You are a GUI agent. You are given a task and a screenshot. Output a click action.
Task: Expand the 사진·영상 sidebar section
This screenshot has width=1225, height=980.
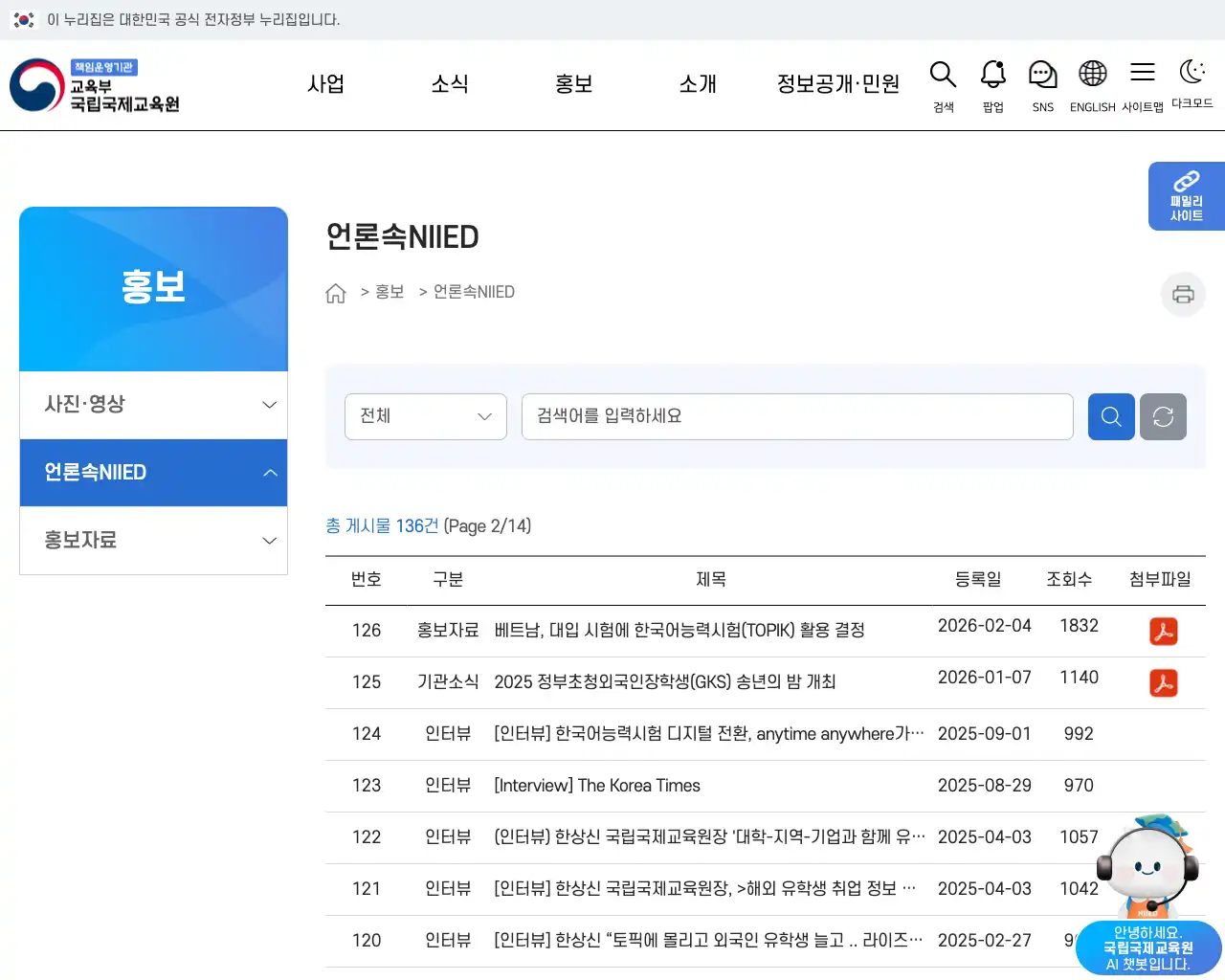153,405
